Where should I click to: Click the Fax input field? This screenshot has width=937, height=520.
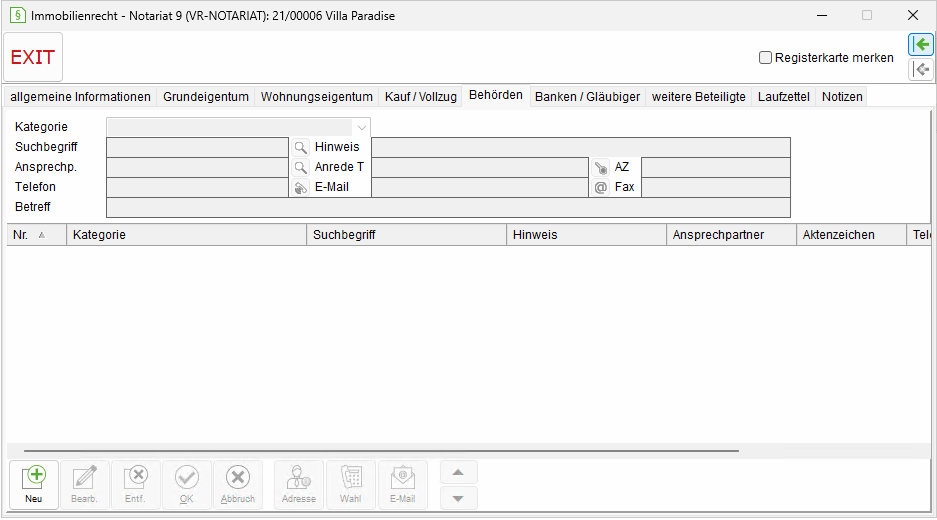click(716, 187)
